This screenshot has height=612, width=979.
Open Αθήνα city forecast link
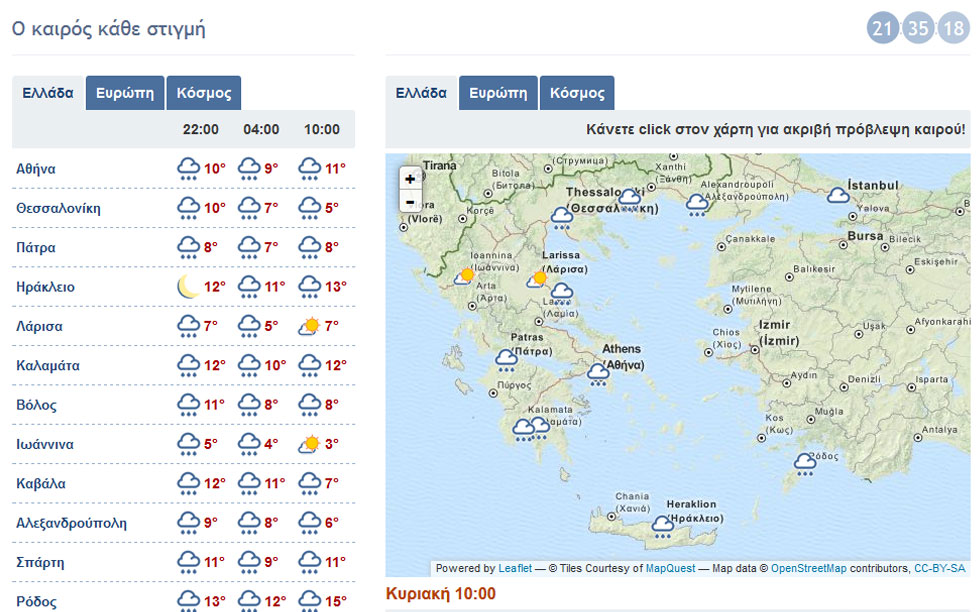click(36, 169)
